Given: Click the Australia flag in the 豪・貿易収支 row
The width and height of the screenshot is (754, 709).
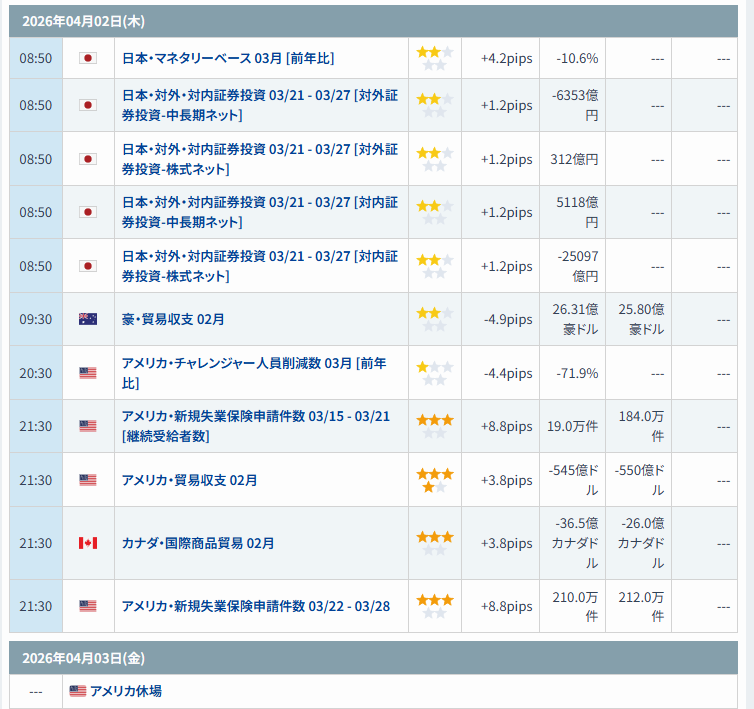Looking at the screenshot, I should (x=87, y=319).
